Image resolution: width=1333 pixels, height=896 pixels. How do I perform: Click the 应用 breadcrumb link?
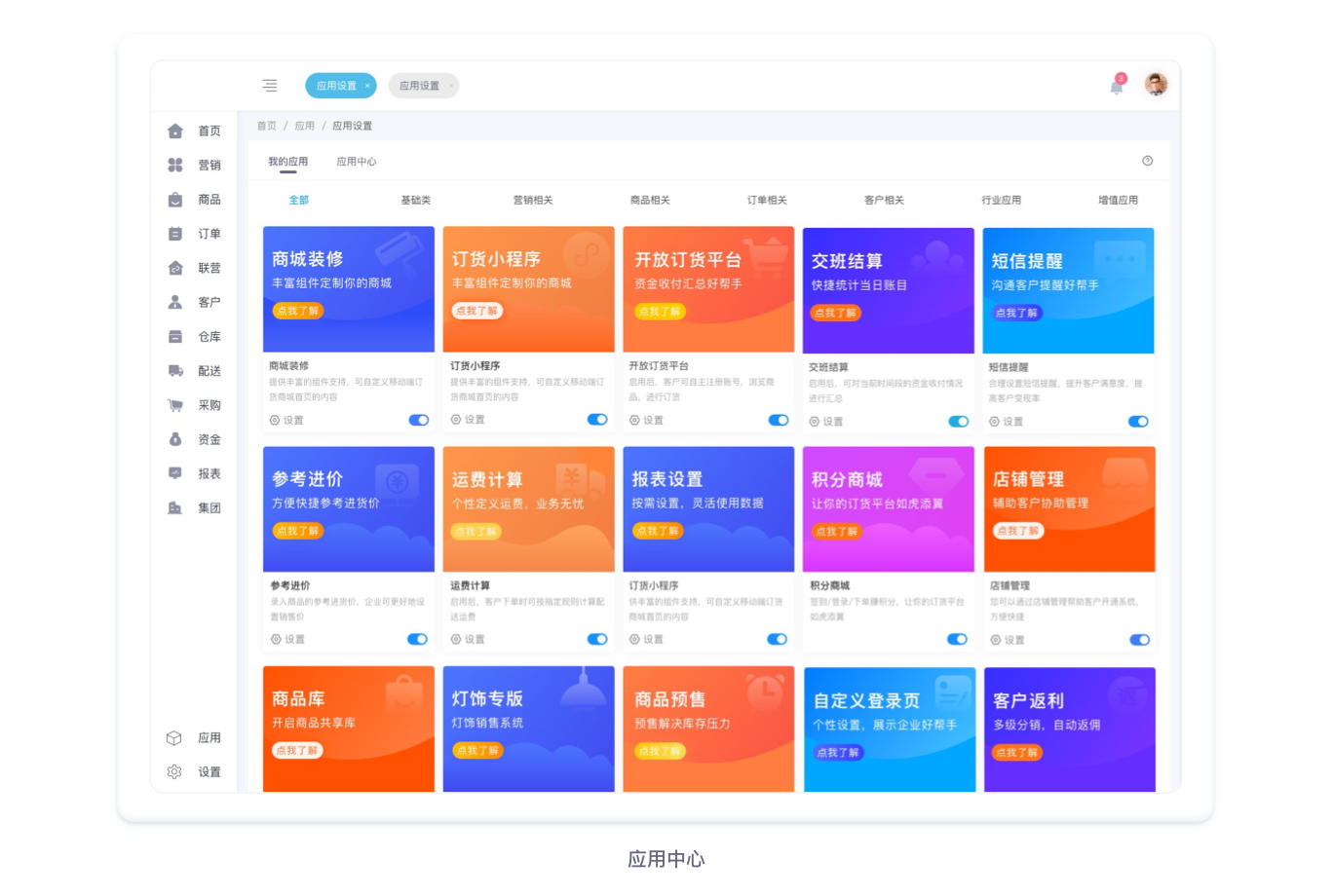tap(305, 126)
